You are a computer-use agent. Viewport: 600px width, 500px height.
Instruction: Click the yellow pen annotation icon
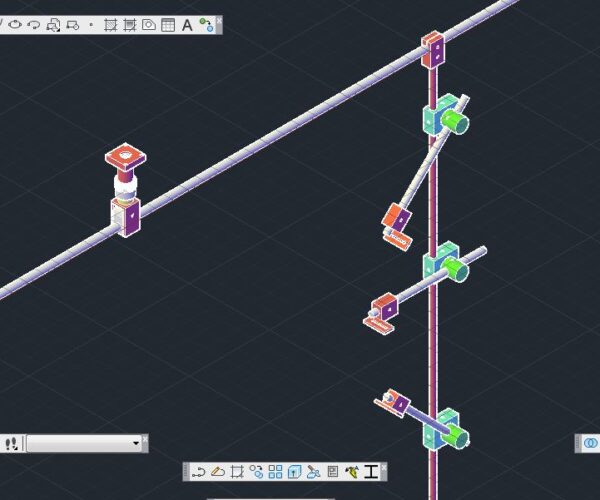point(352,472)
